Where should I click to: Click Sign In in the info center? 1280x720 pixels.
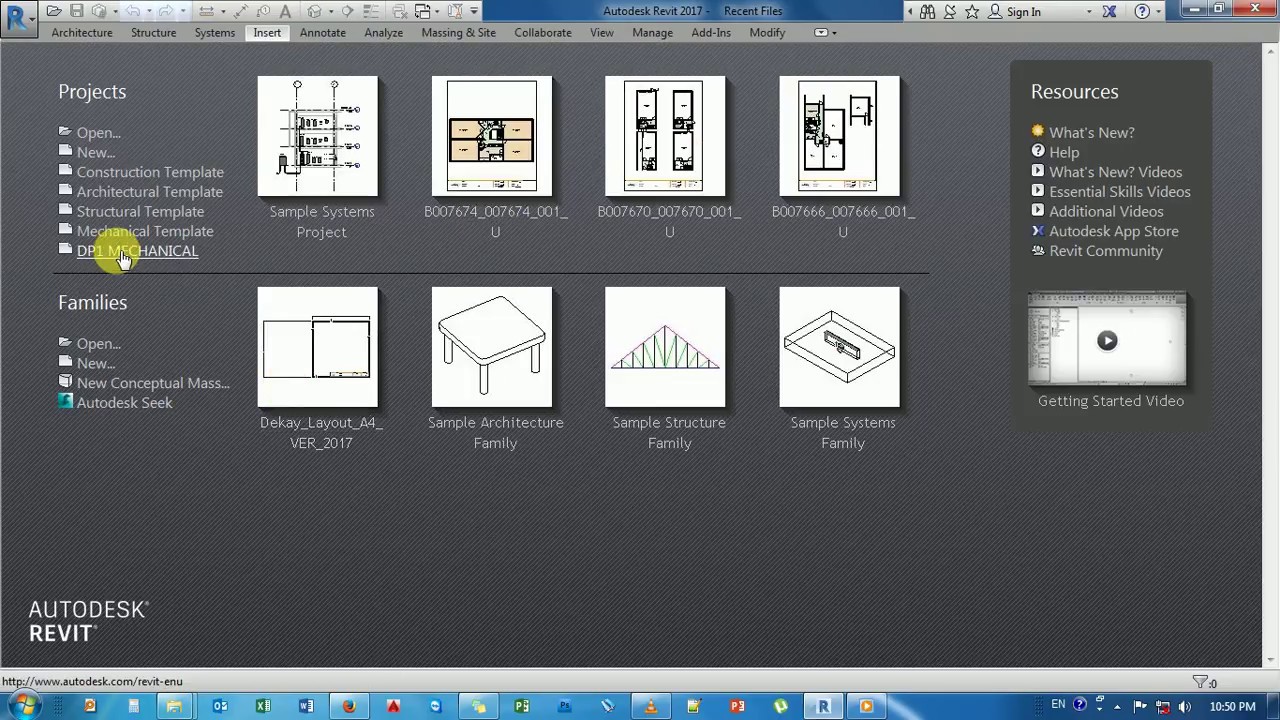tap(1023, 12)
